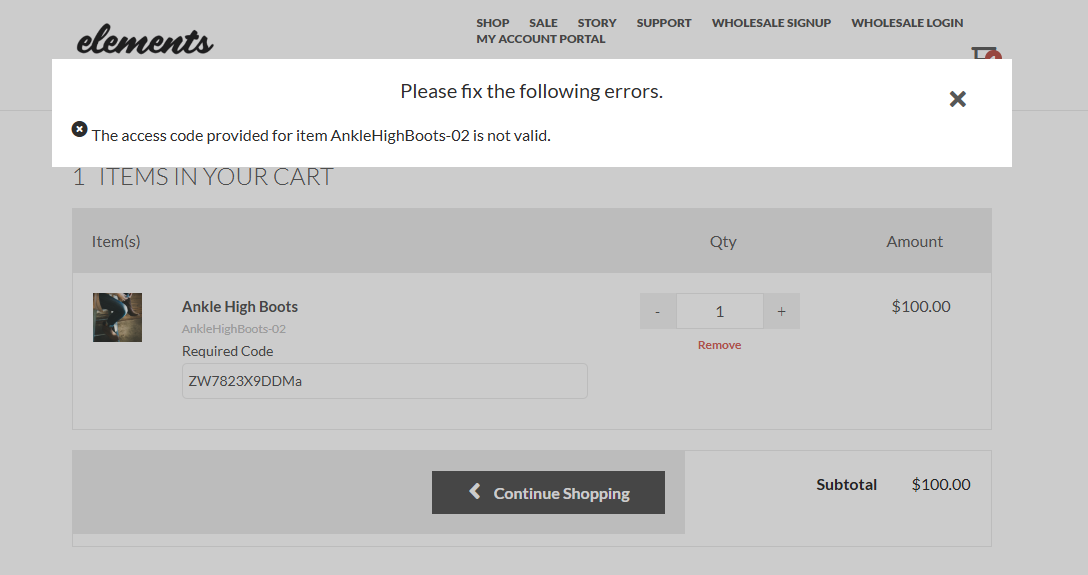Click the Item(s) column header
The height and width of the screenshot is (575, 1088).
(116, 241)
